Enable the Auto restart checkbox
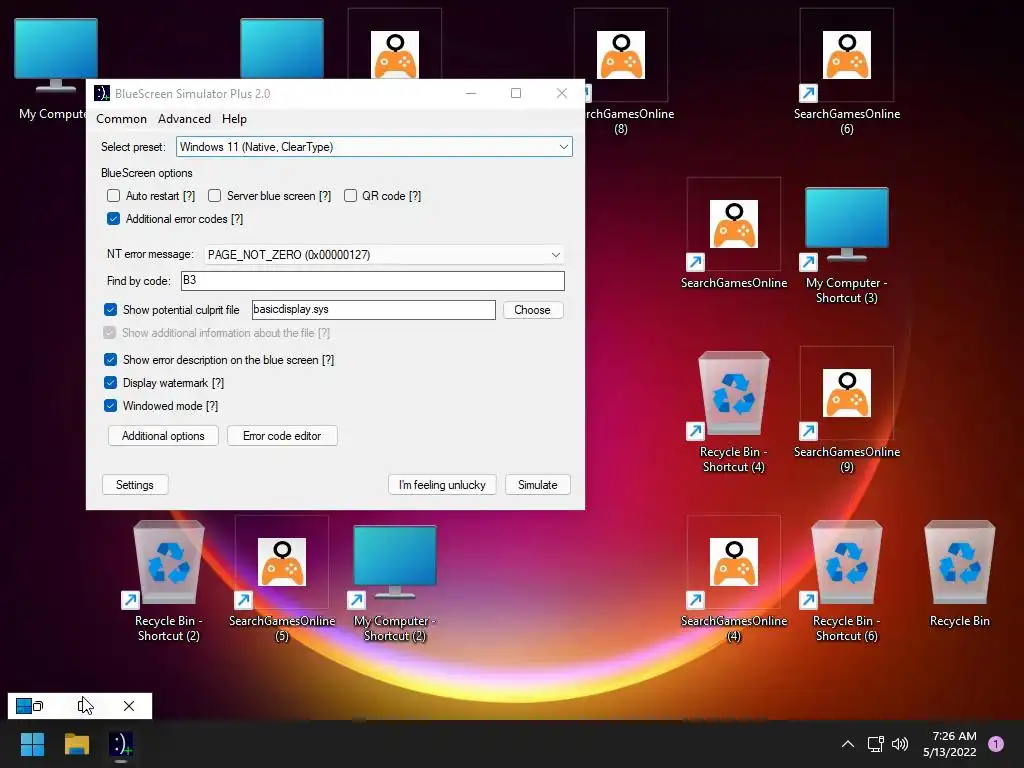This screenshot has width=1024, height=768. pos(114,196)
